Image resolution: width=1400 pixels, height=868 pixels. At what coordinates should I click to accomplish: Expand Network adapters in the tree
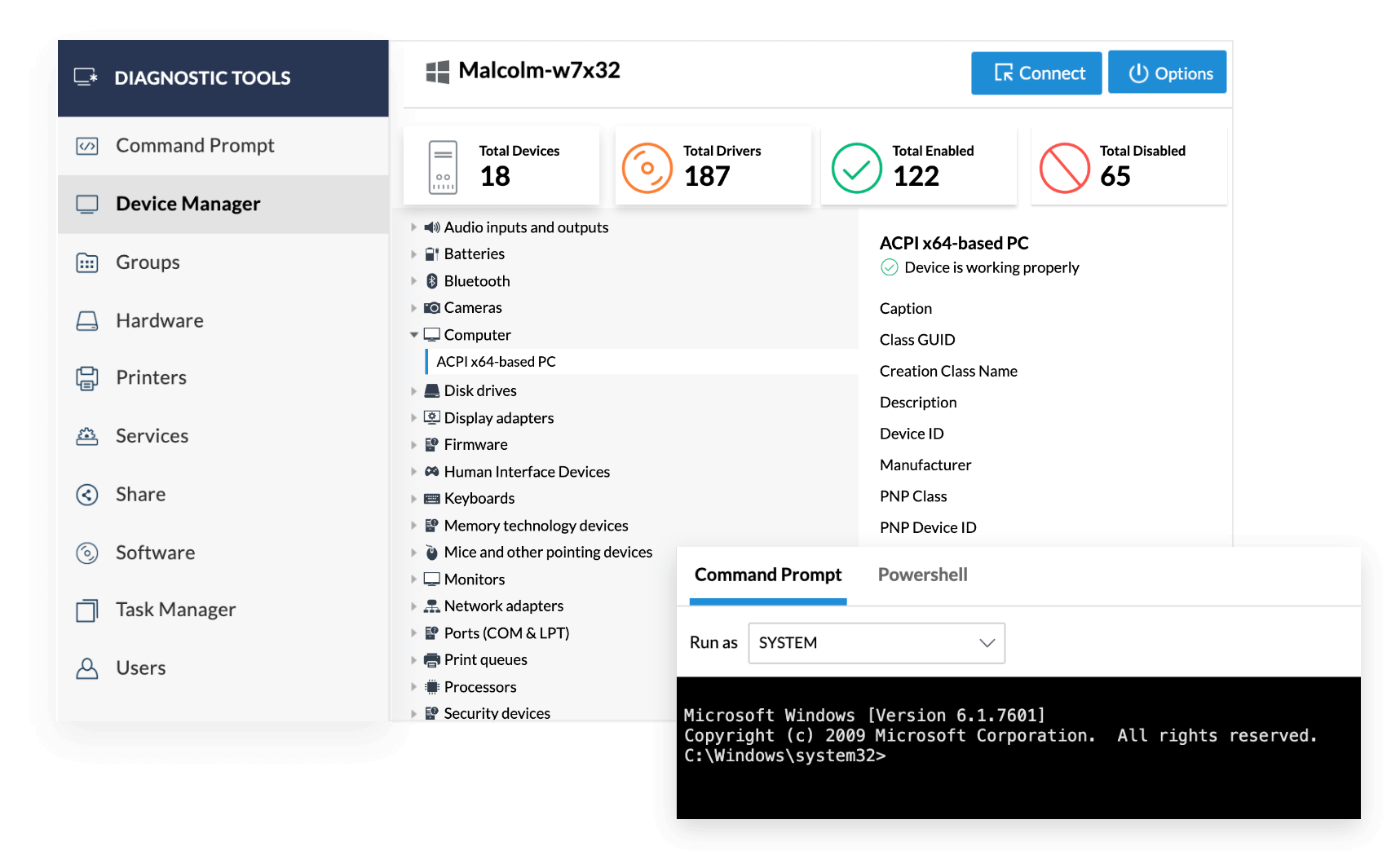(415, 606)
